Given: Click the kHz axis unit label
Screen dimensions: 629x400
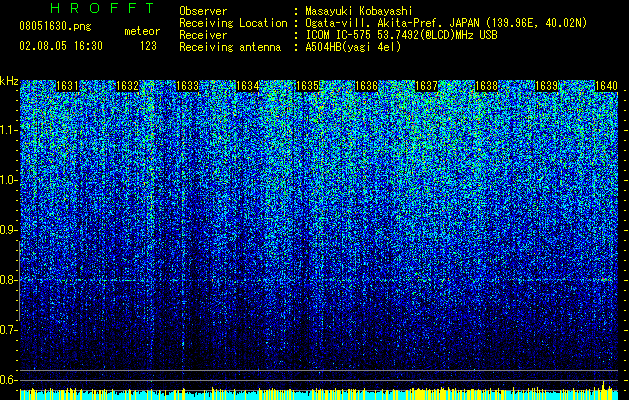Looking at the screenshot, I should tap(9, 81).
